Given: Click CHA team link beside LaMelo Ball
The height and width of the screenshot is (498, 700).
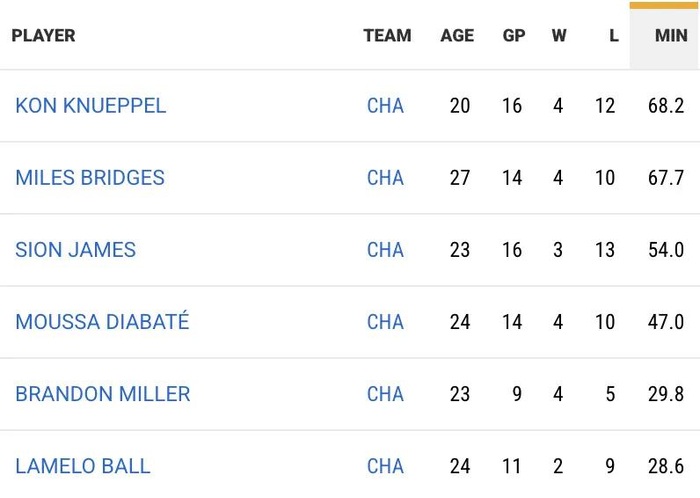Looking at the screenshot, I should coord(385,466).
